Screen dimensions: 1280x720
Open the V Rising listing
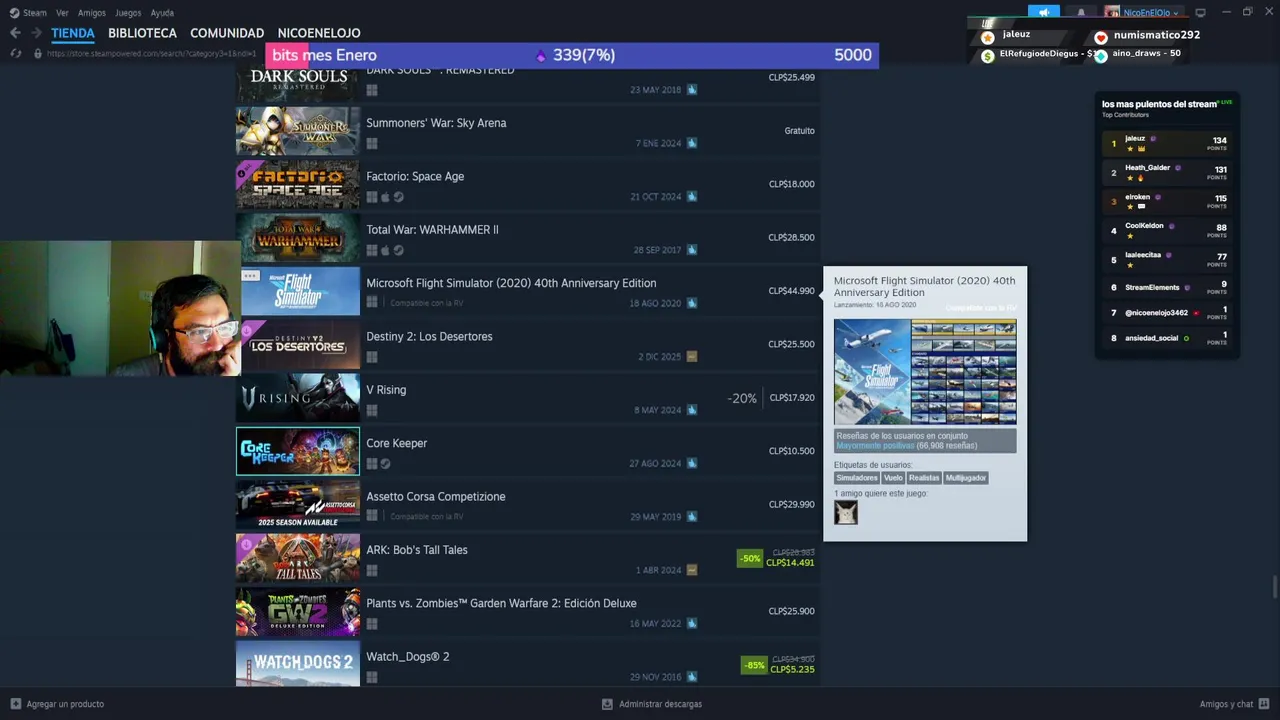tap(527, 398)
